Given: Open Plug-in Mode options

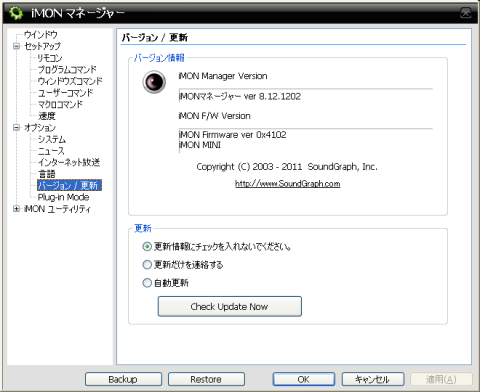Looking at the screenshot, I should click(x=63, y=197).
